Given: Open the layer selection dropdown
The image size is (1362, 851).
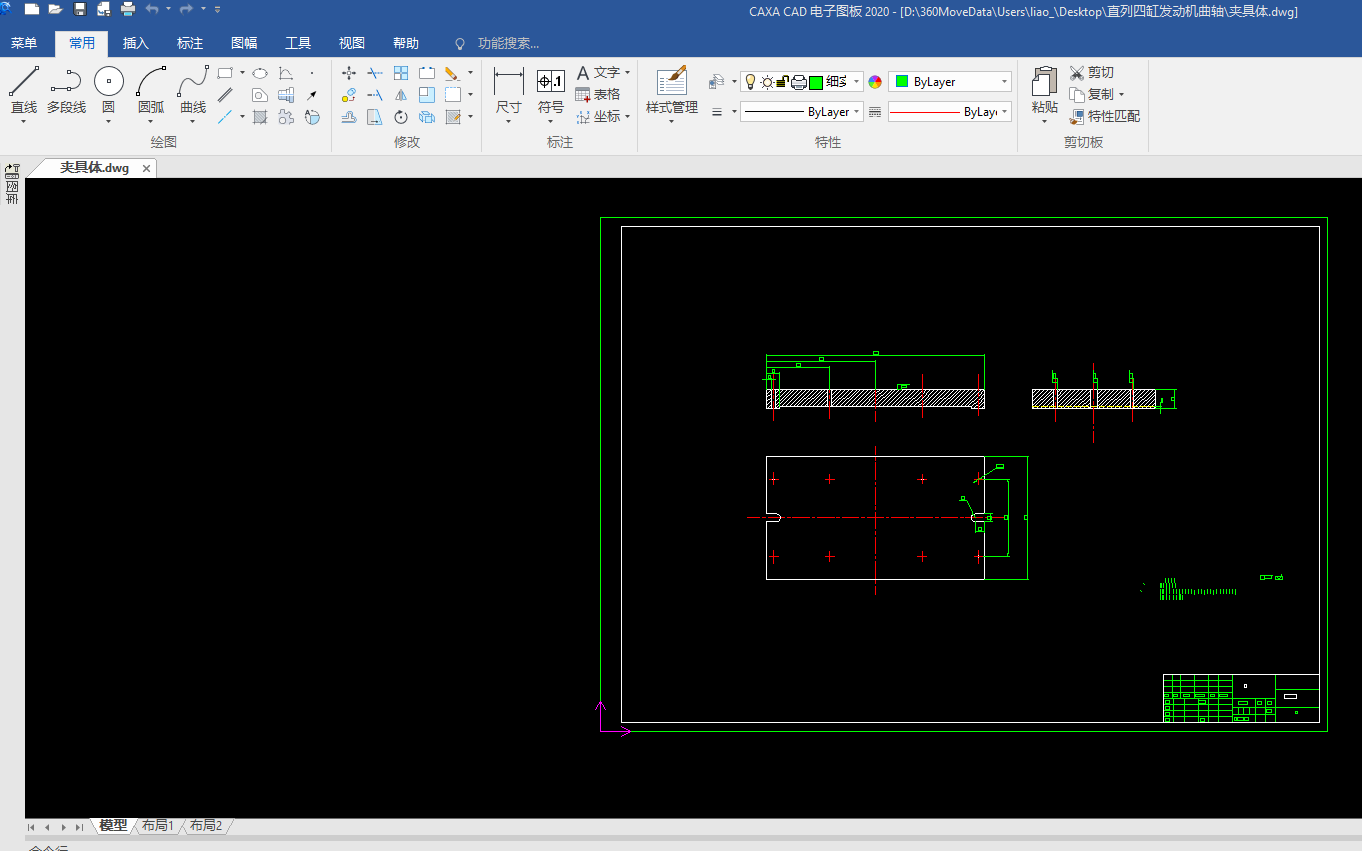Looking at the screenshot, I should click(x=858, y=82).
